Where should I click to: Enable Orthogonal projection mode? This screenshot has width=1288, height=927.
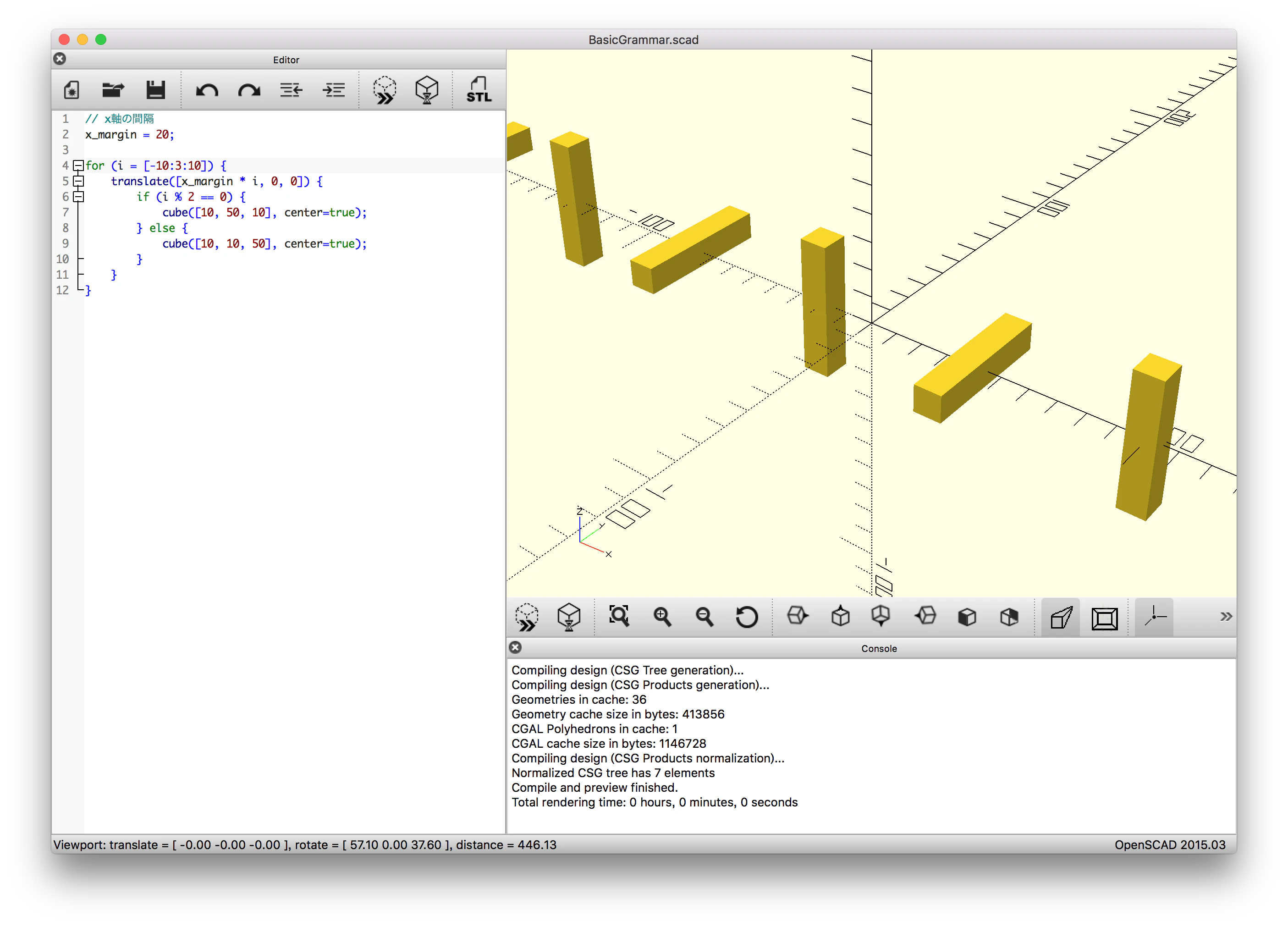(x=1105, y=618)
